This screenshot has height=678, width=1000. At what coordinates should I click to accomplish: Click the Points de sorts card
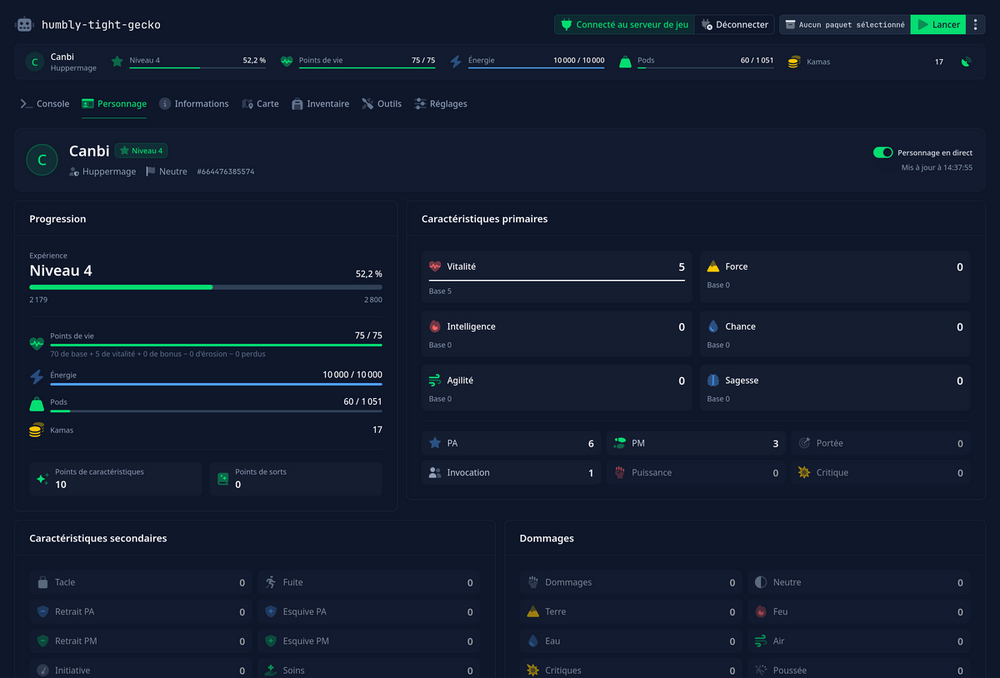tap(296, 478)
